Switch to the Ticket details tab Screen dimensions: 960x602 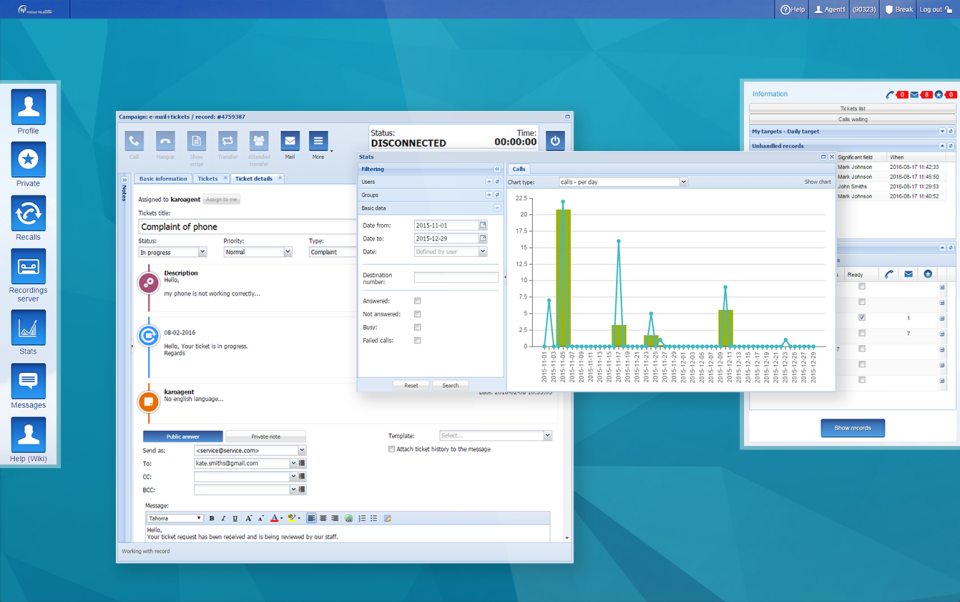click(253, 178)
